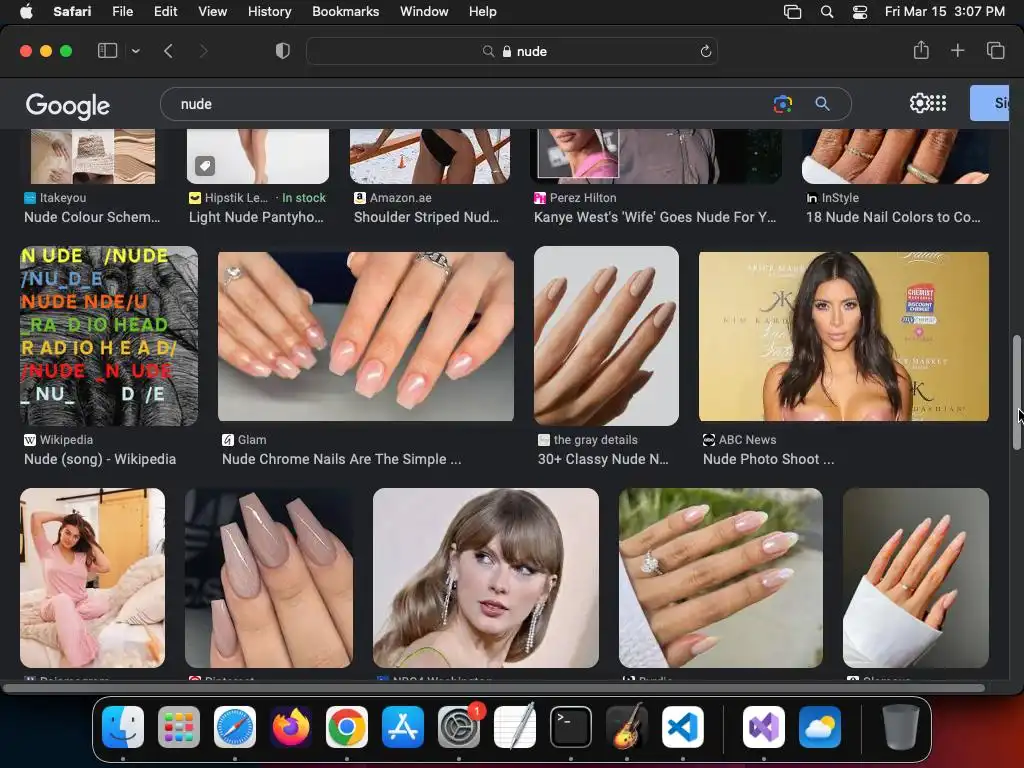Go back with the back arrow
Screen dimensions: 1024x768
[168, 51]
